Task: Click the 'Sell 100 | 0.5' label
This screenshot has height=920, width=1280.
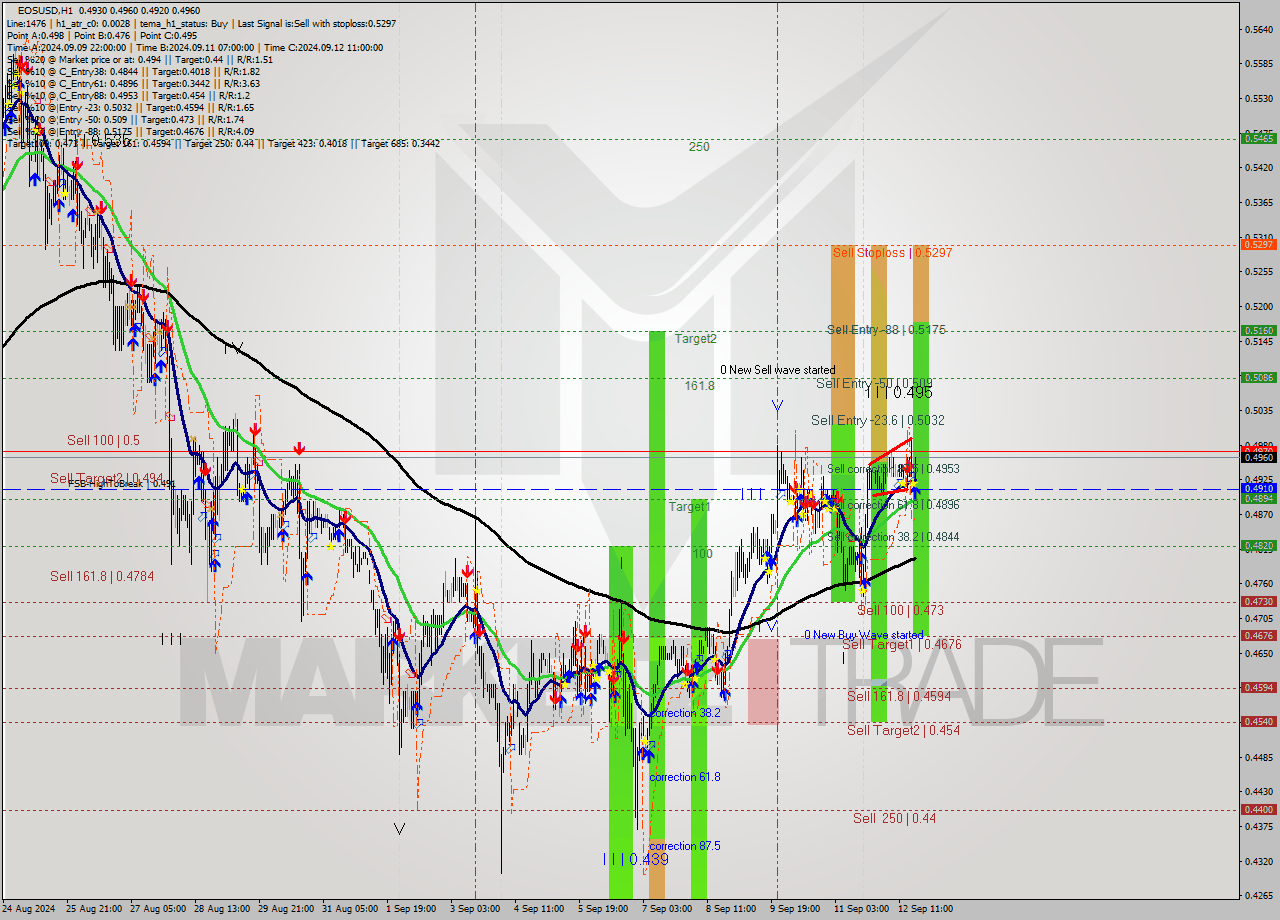Action: tap(104, 440)
